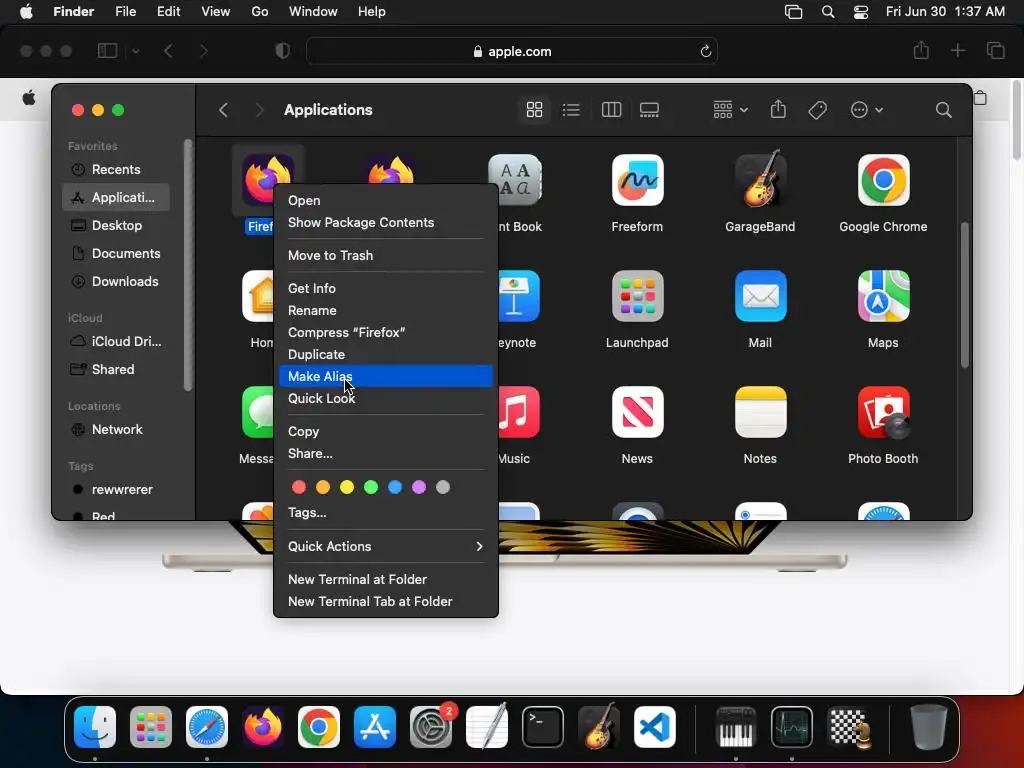Choose Duplicate in context menu
This screenshot has height=768, width=1024.
(x=385, y=355)
